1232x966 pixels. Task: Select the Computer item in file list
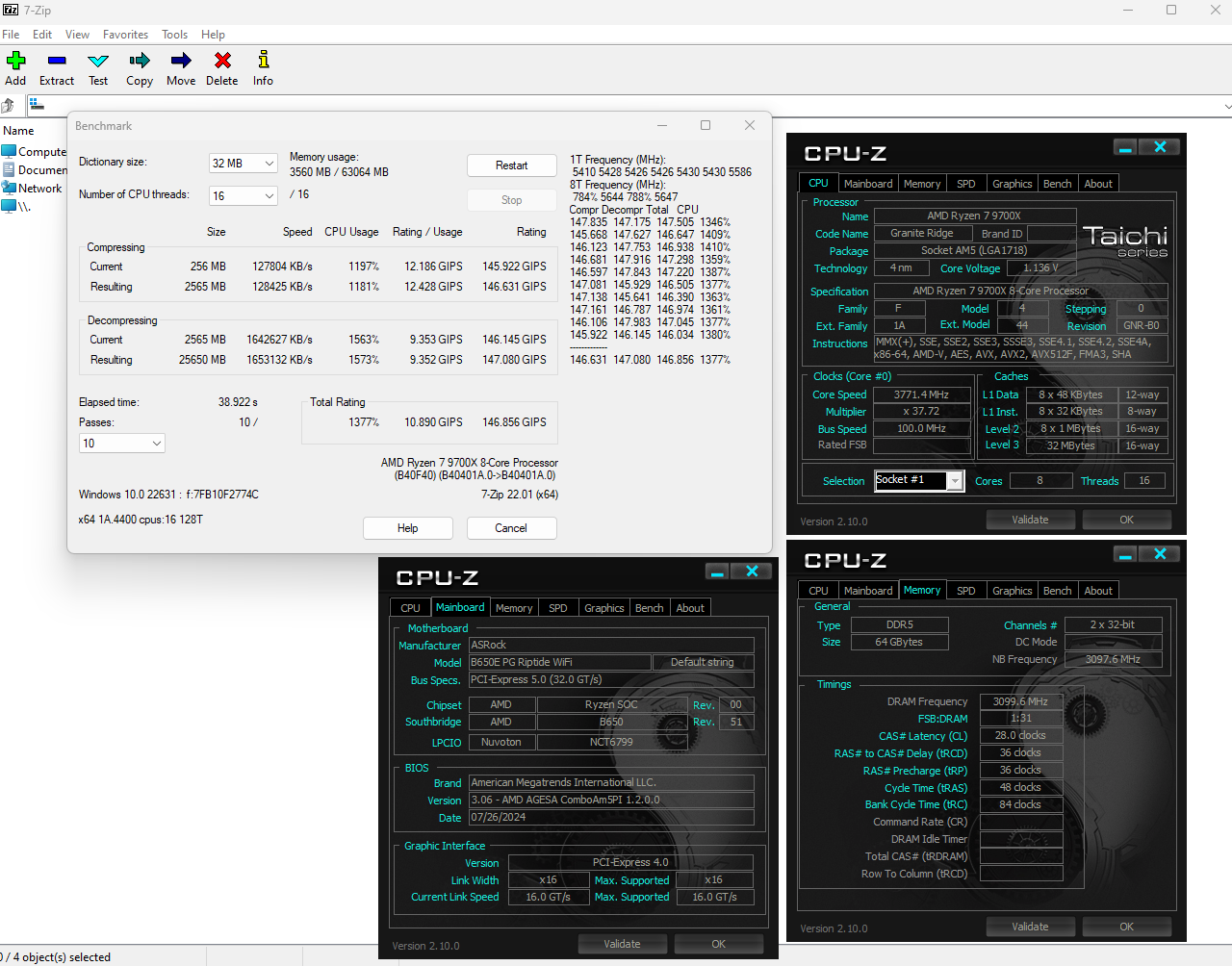click(35, 152)
